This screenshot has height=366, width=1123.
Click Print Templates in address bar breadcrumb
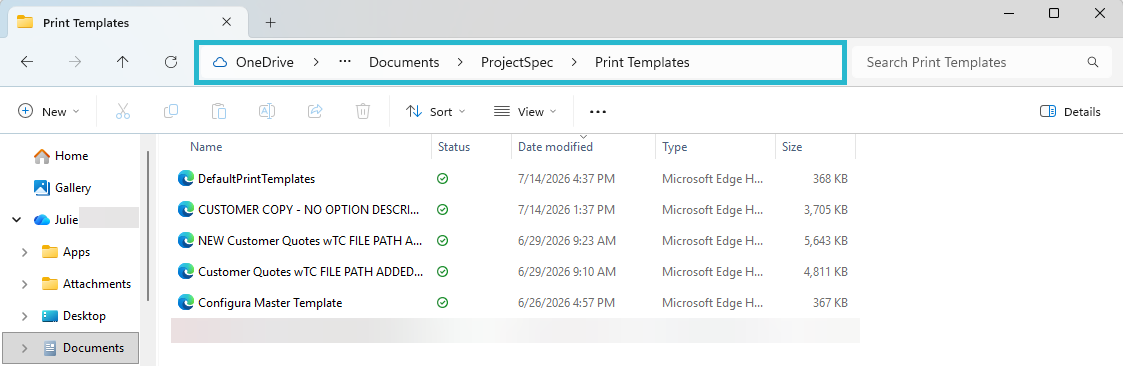[x=642, y=62]
